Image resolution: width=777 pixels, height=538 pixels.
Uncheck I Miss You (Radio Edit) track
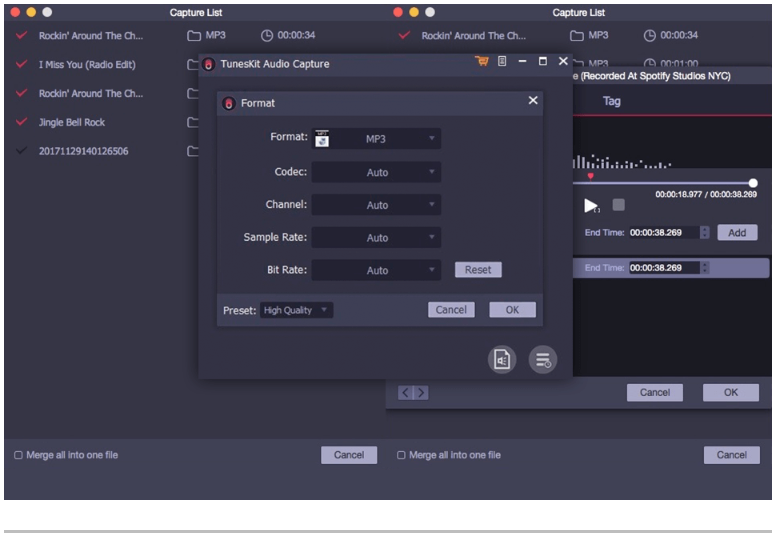[x=21, y=64]
